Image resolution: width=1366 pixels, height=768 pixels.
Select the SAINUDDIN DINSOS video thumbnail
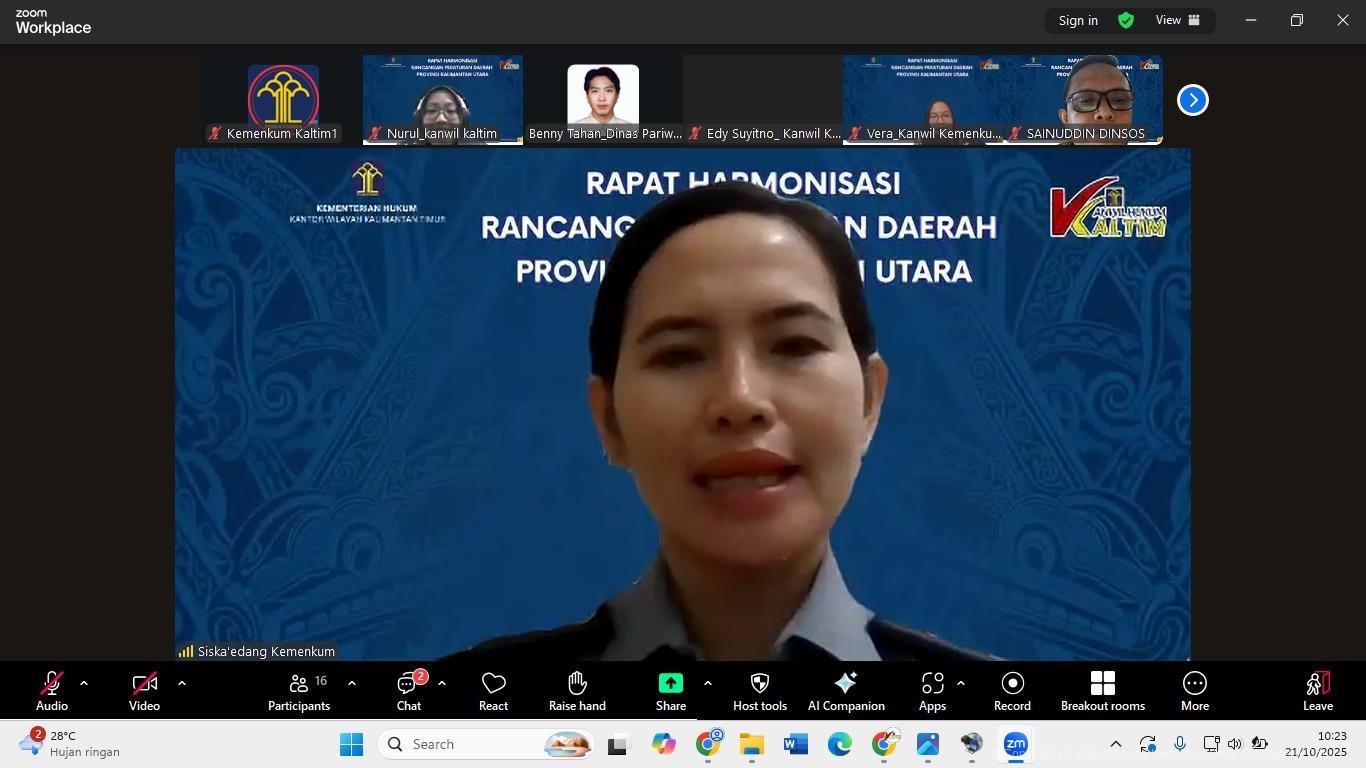1083,100
